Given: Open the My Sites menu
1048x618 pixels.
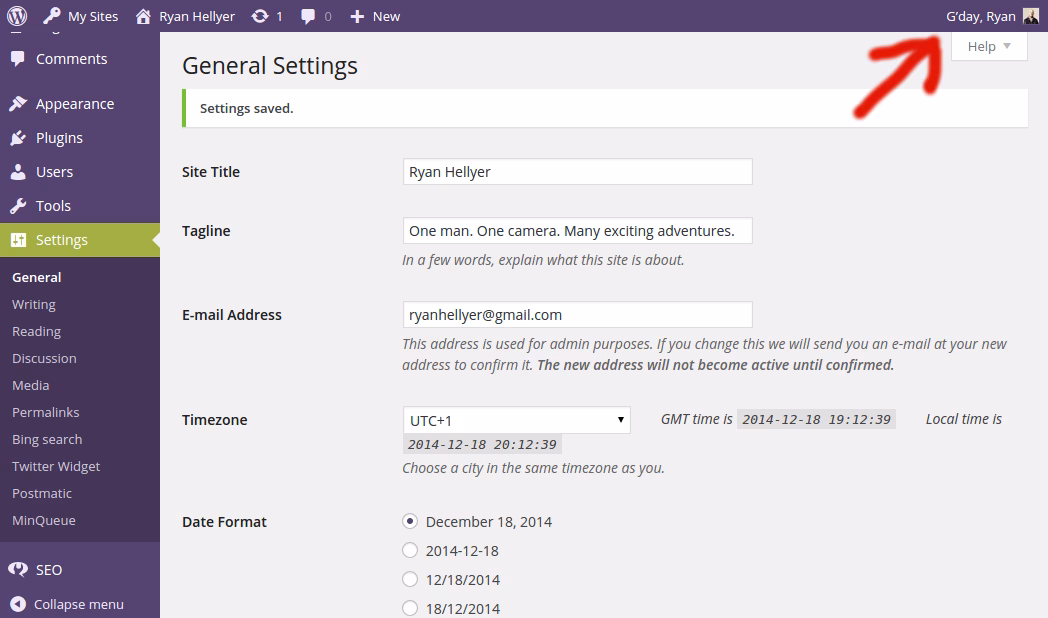Looking at the screenshot, I should coord(82,16).
